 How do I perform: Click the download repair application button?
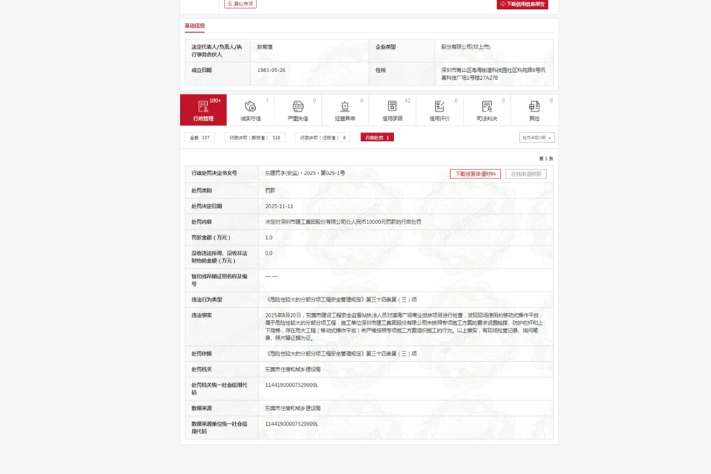pos(475,174)
